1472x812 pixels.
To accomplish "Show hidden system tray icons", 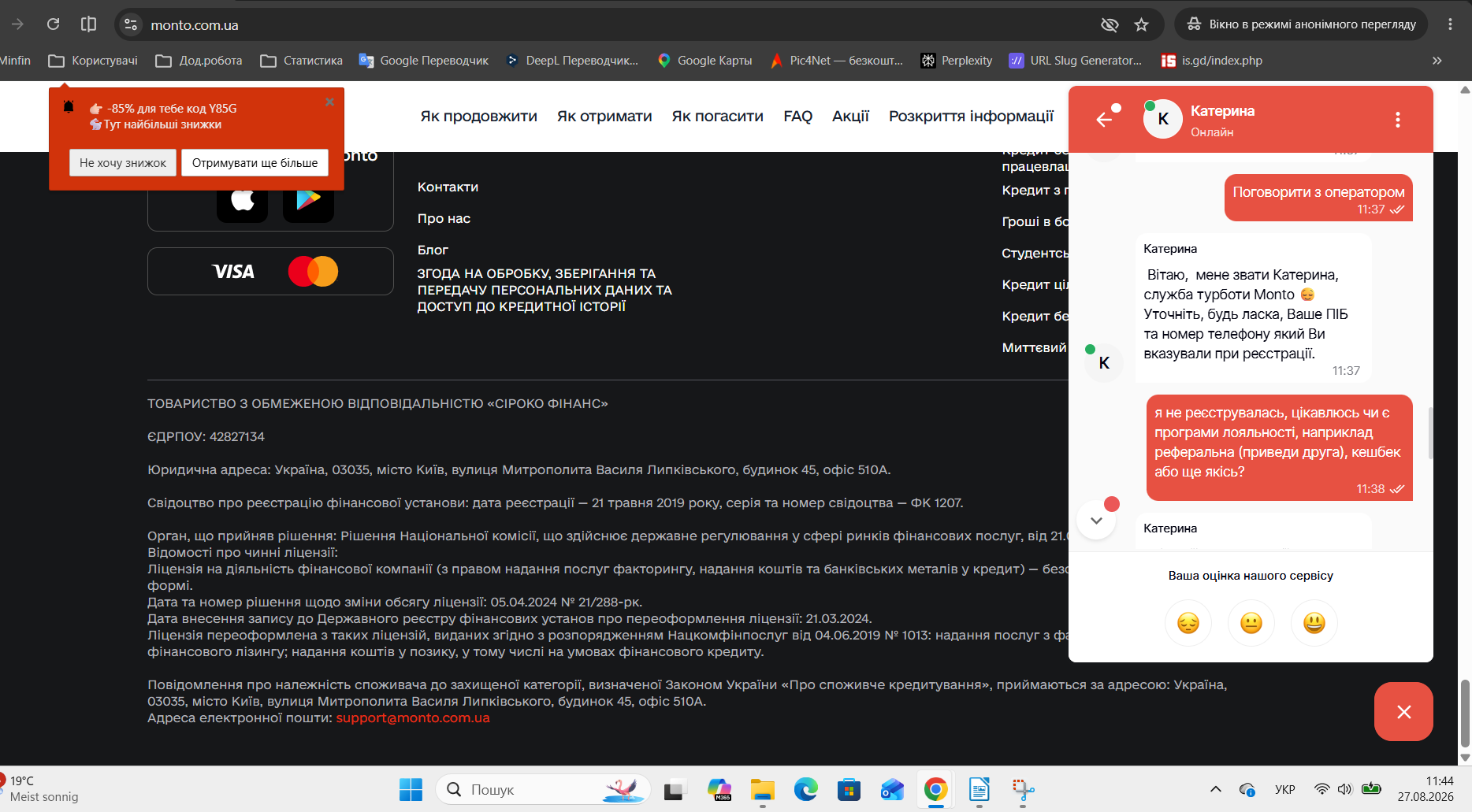I will click(x=1216, y=789).
